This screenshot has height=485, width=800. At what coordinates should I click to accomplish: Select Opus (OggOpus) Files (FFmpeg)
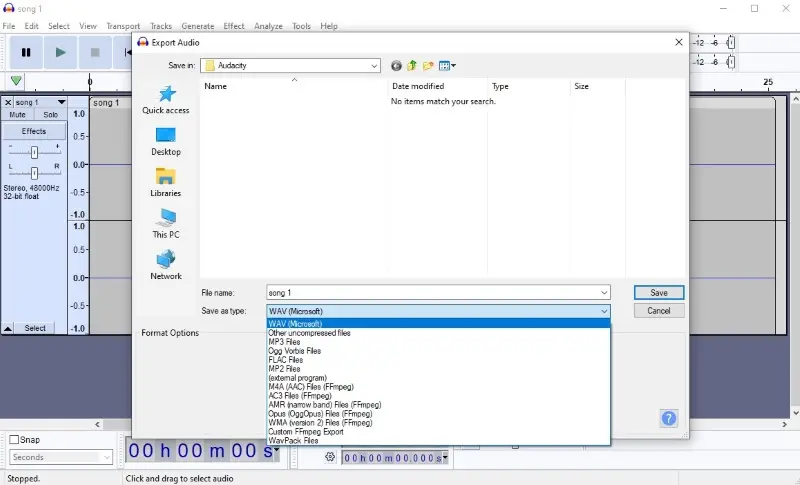438,414
